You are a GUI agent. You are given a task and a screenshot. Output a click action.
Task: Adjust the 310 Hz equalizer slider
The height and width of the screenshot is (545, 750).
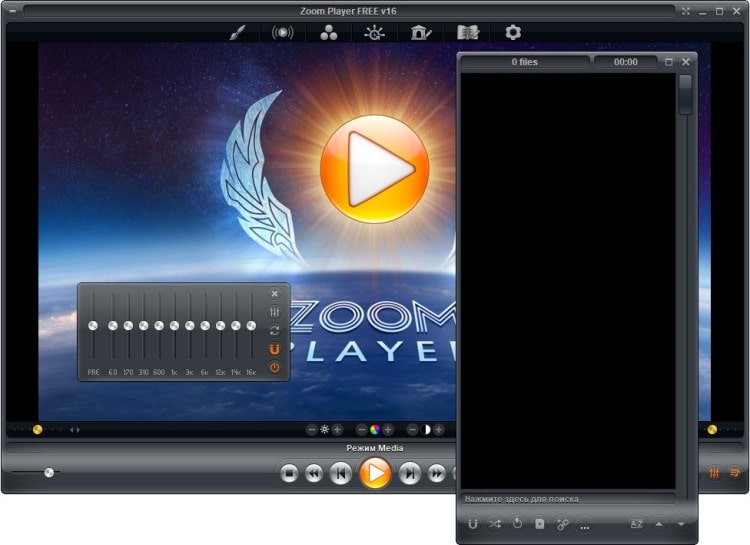pos(143,326)
